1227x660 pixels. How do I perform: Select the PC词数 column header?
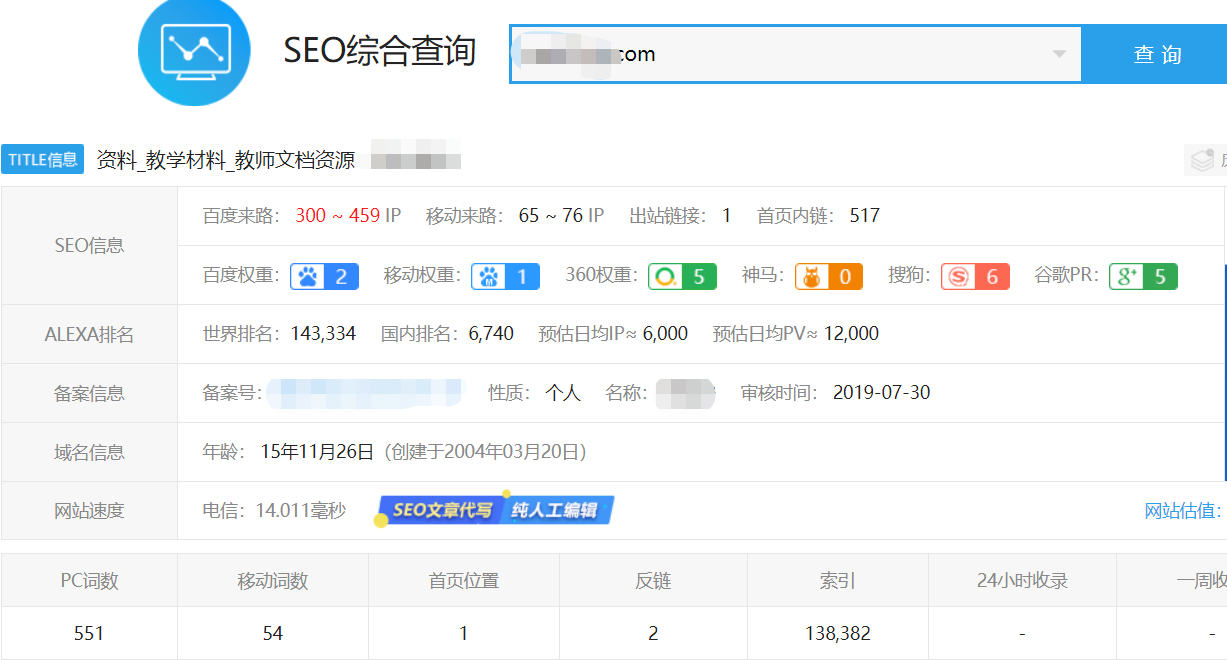89,580
